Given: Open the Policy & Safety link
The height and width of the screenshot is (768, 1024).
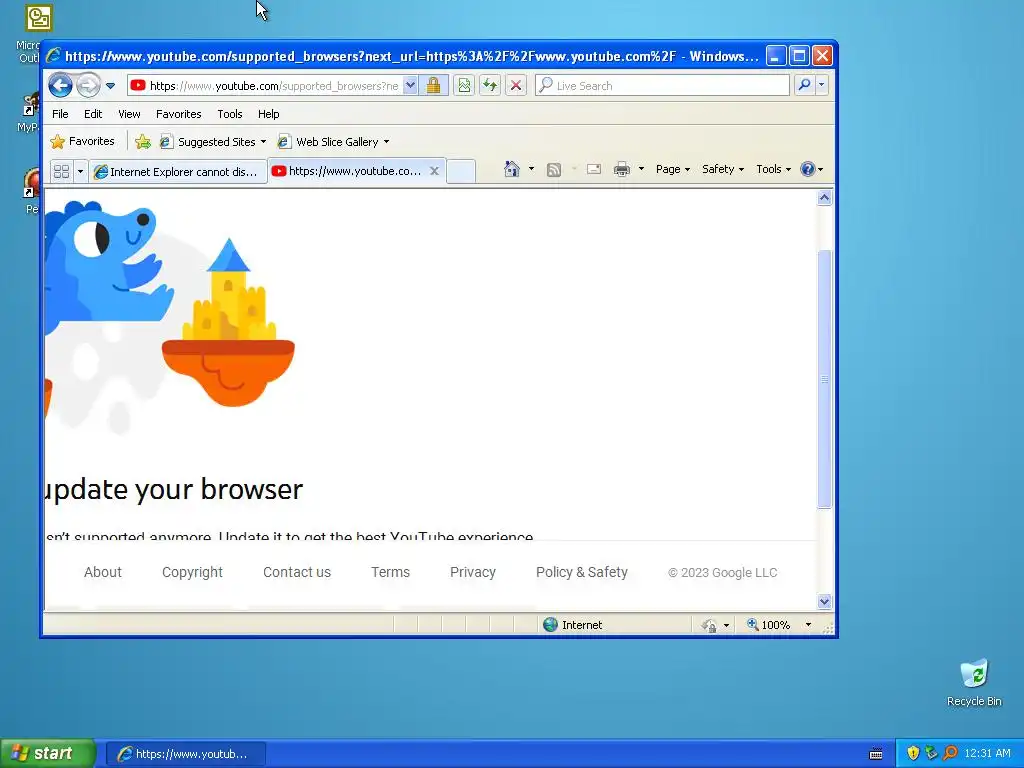Looking at the screenshot, I should coord(581,572).
